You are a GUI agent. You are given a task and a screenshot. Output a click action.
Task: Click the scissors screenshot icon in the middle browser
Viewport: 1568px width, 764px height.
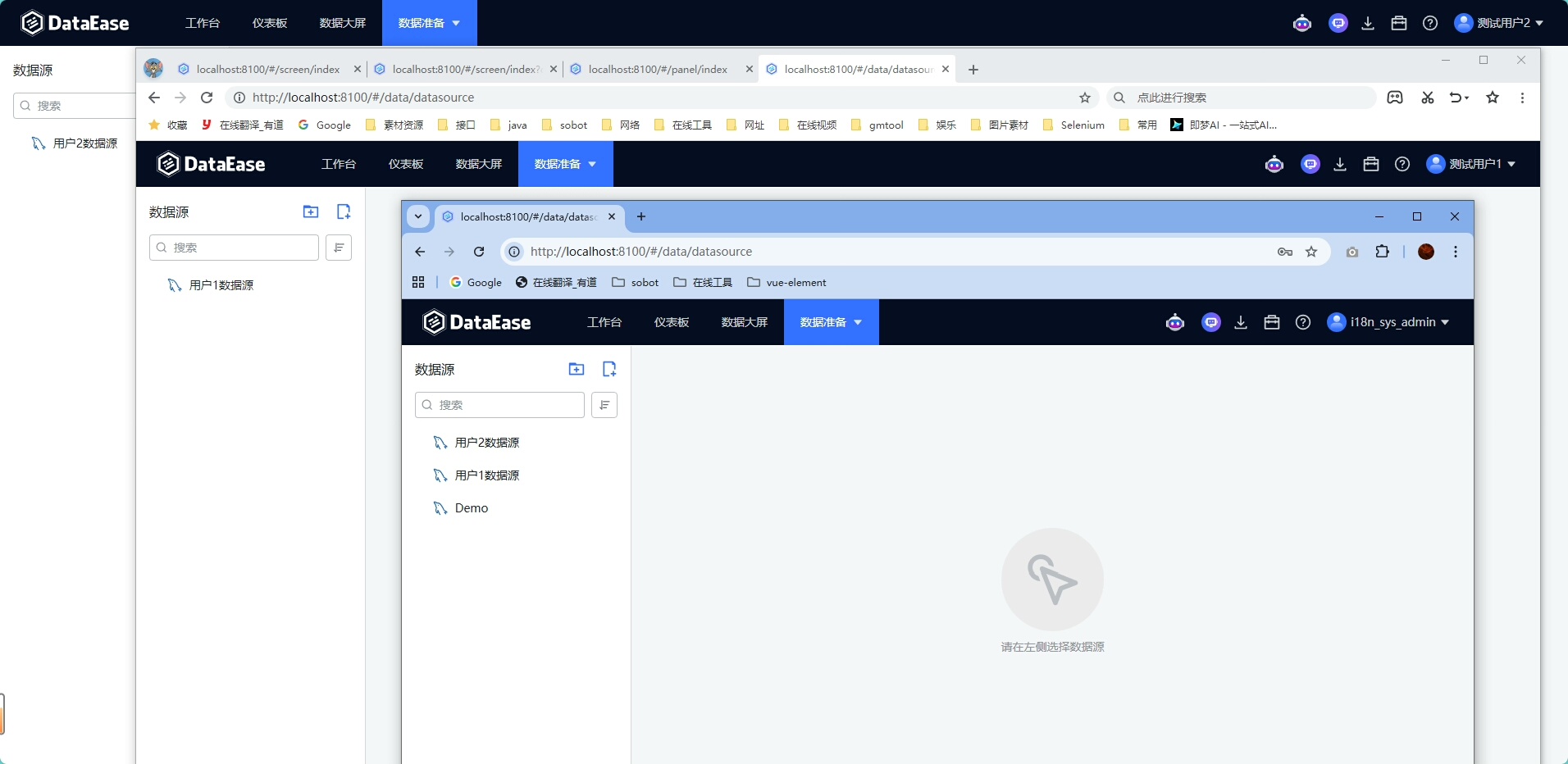[x=1428, y=98]
